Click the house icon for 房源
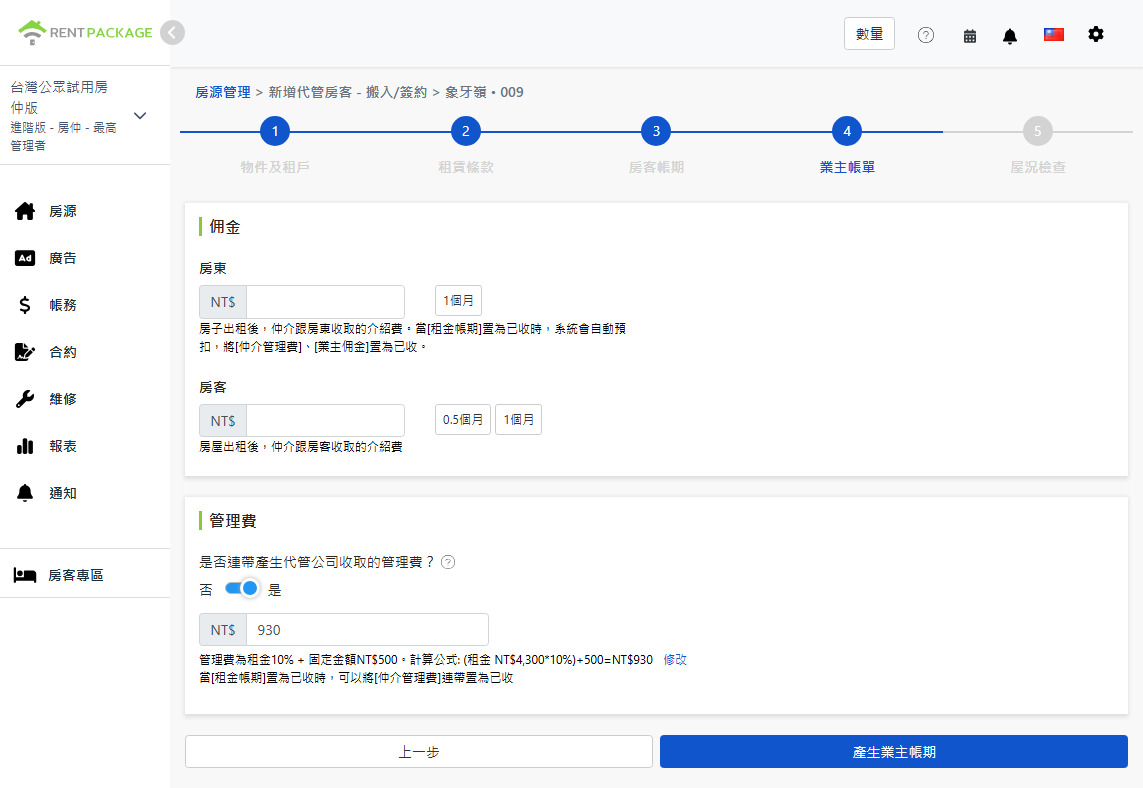Image resolution: width=1143 pixels, height=788 pixels. click(25, 211)
